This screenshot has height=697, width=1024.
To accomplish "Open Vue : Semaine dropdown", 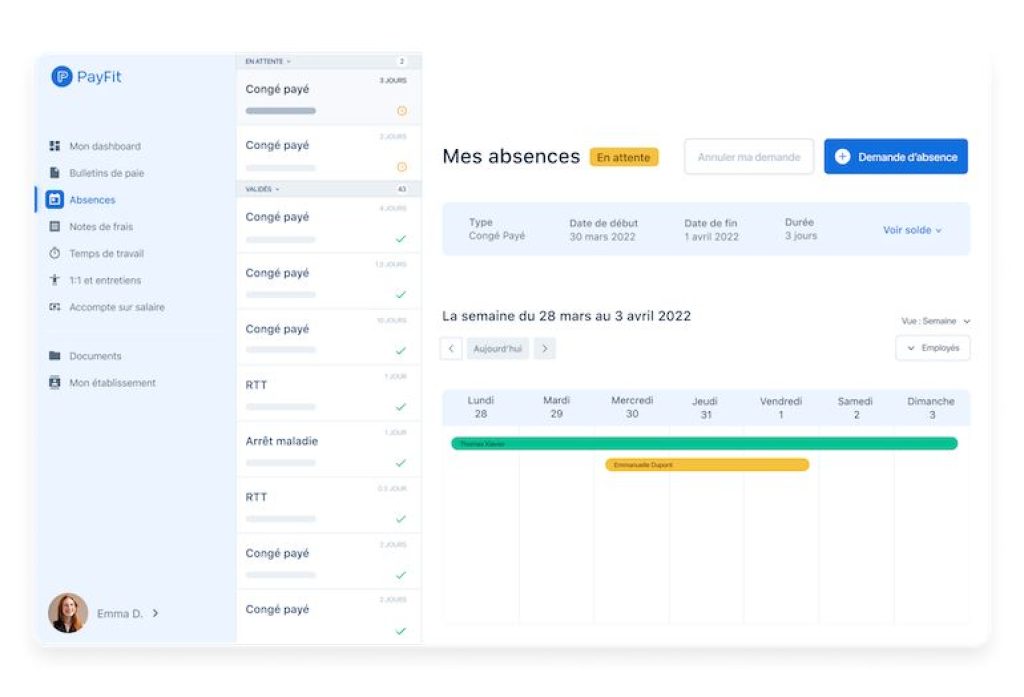I will pos(936,321).
